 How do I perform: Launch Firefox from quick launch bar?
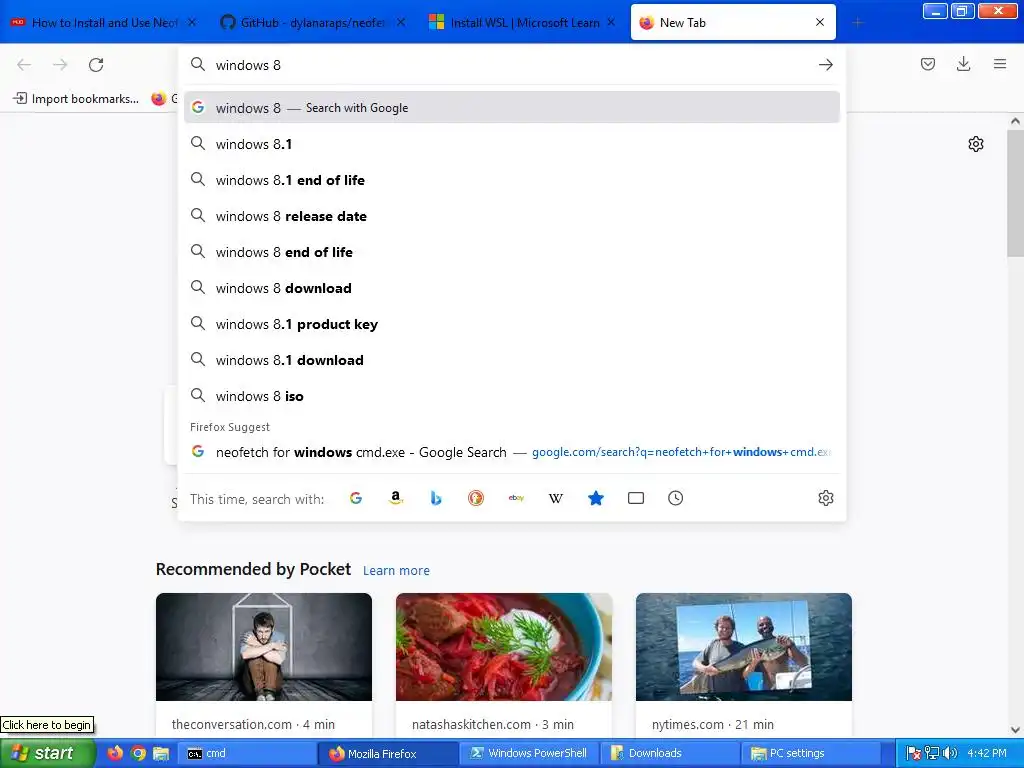115,753
